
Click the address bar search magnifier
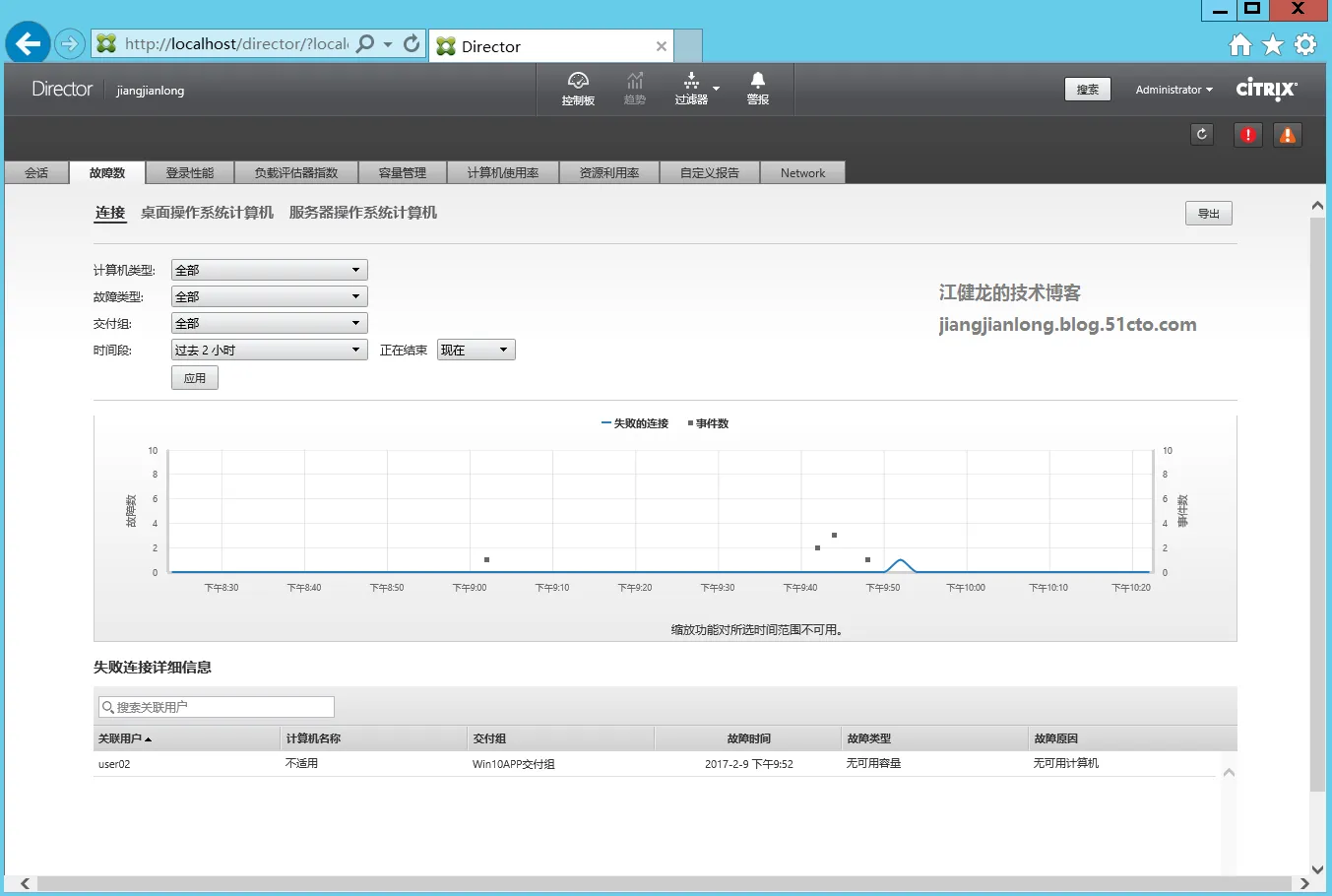[365, 43]
